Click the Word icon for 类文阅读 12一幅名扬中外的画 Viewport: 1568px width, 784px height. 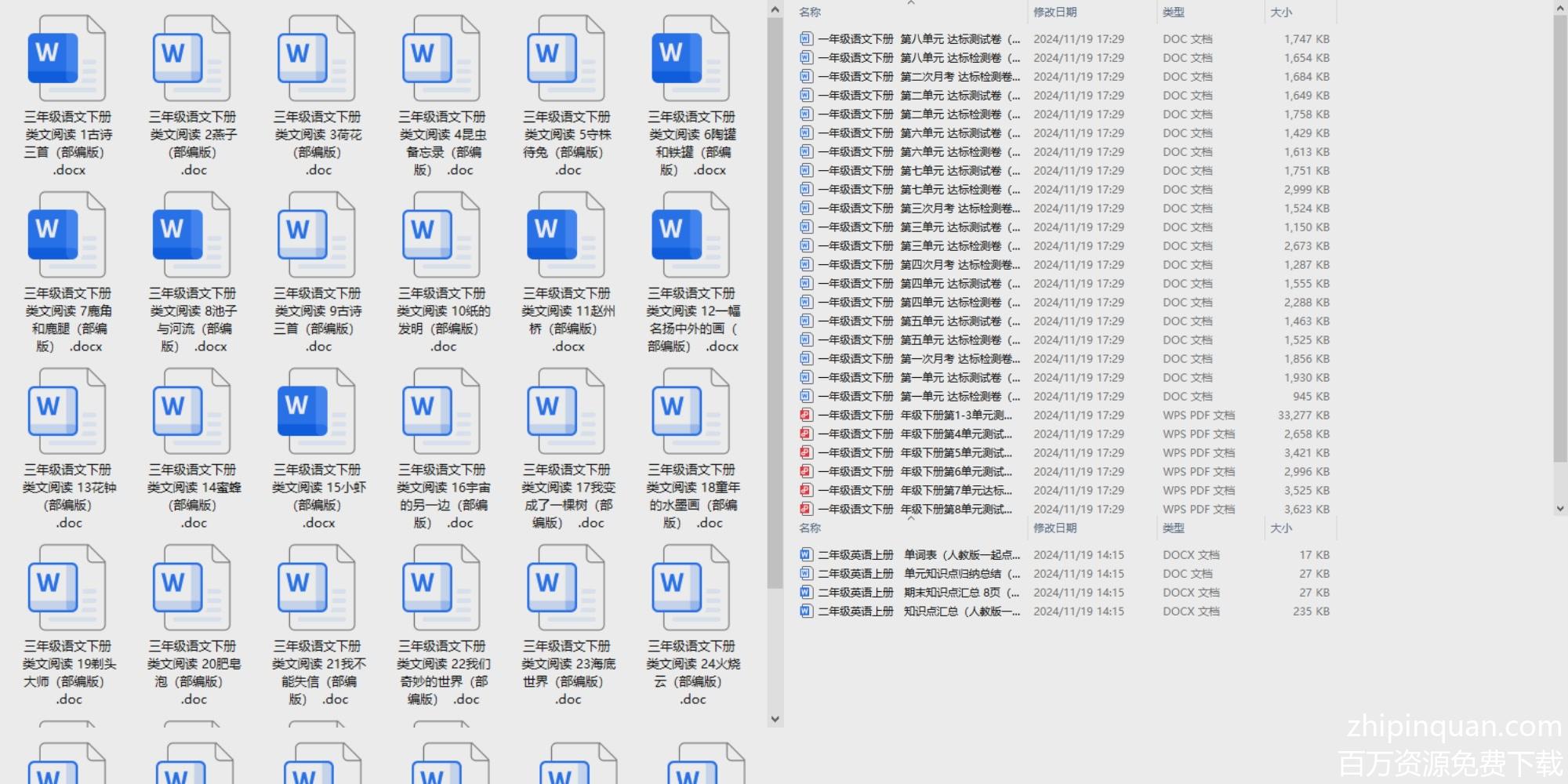[691, 235]
